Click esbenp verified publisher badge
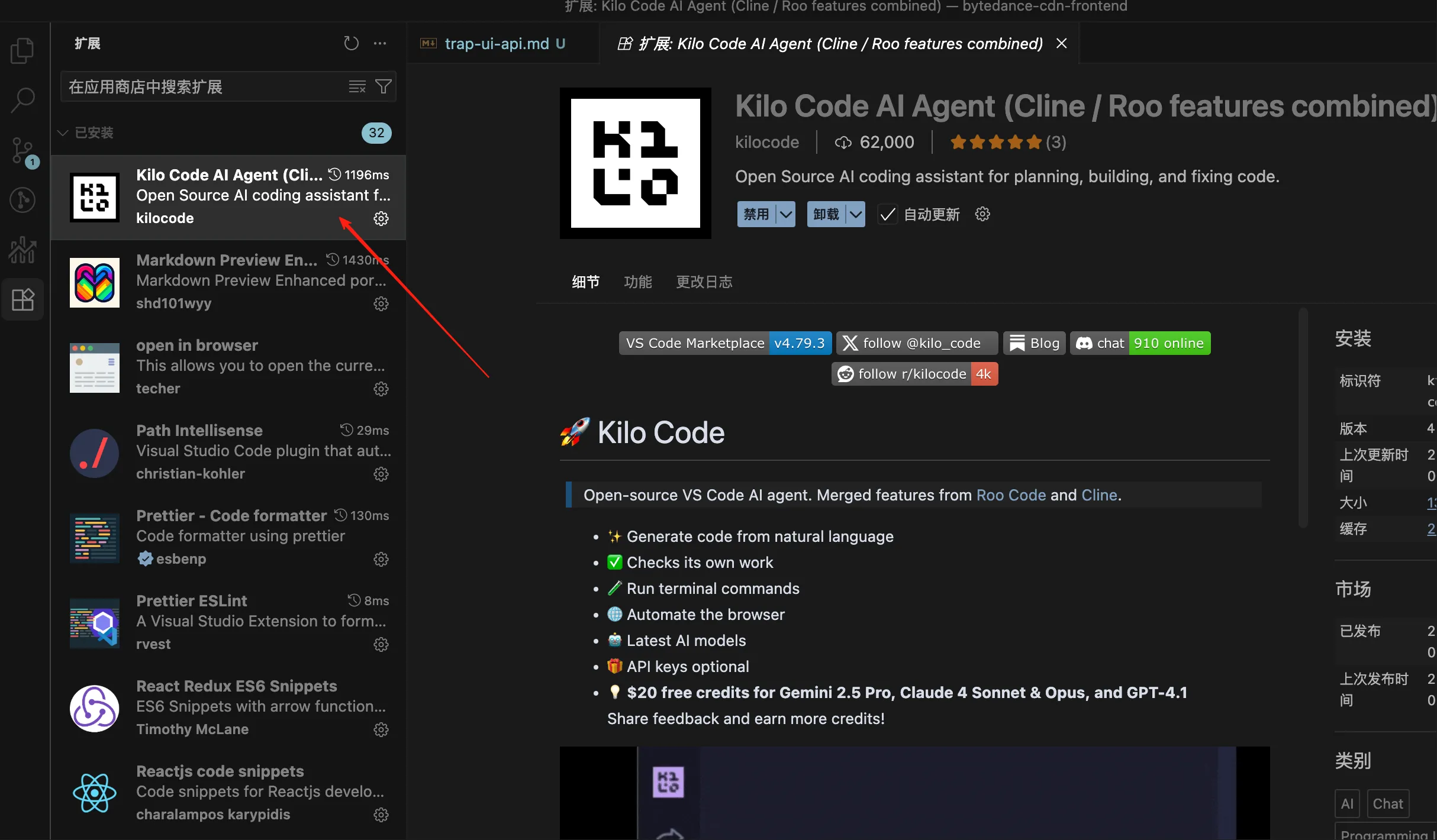1437x840 pixels. pyautogui.click(x=145, y=558)
